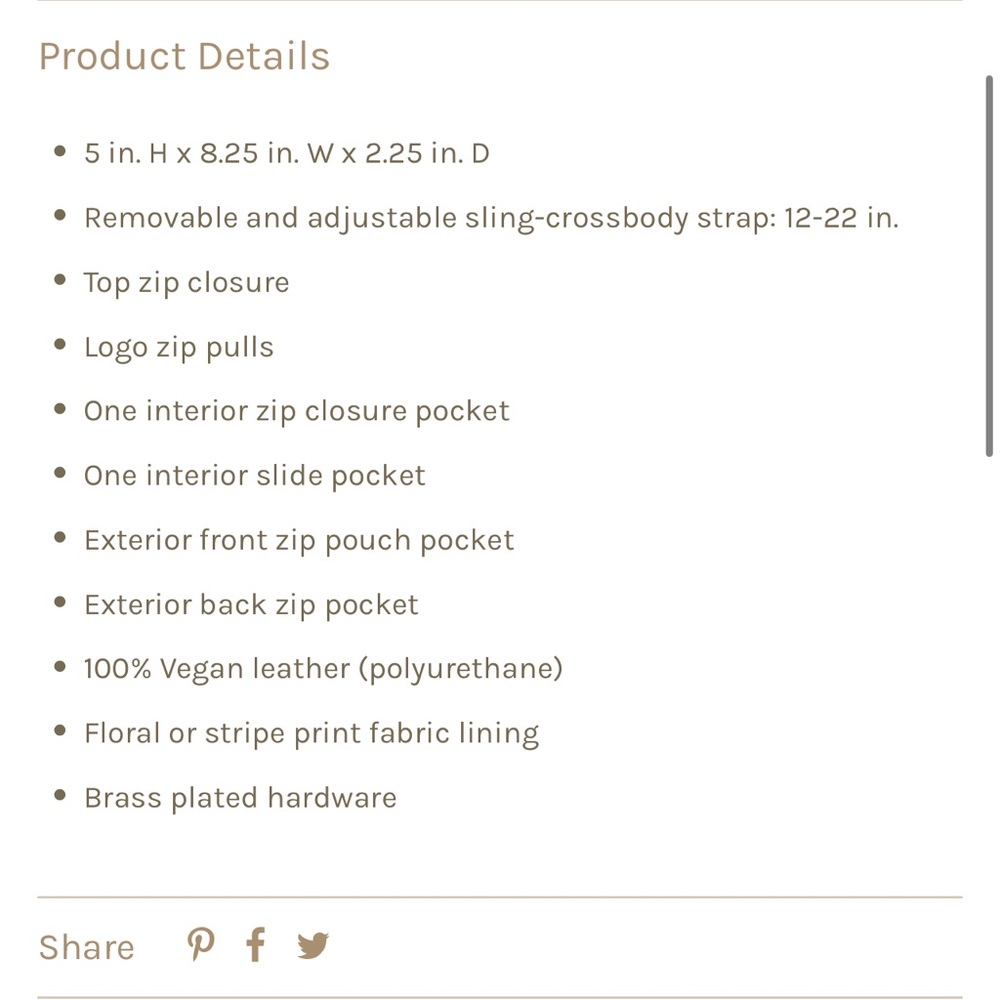Click One interior zip closure pocket text
This screenshot has width=1000, height=1000.
point(297,411)
